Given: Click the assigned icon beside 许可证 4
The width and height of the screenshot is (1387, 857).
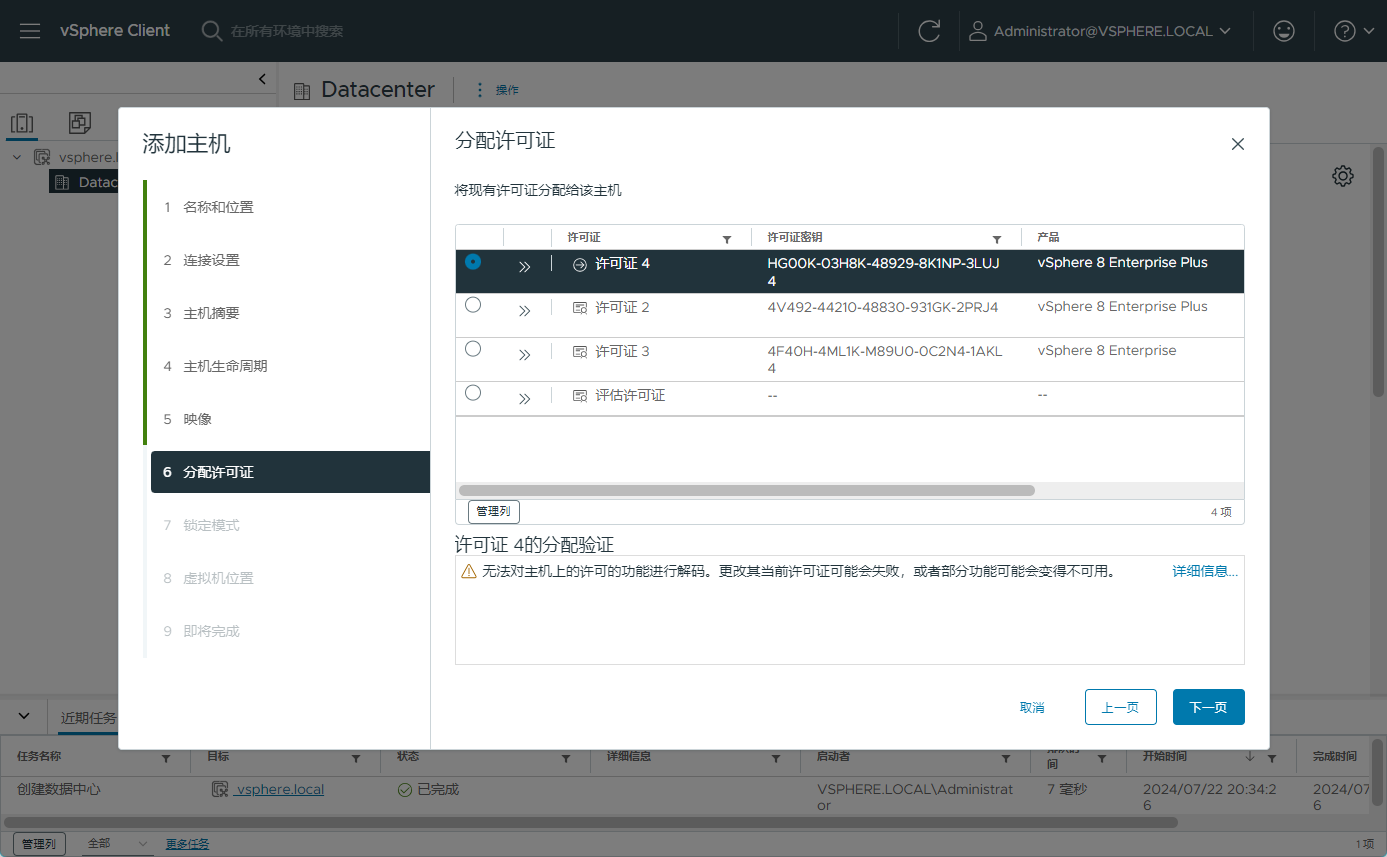Looking at the screenshot, I should point(580,264).
